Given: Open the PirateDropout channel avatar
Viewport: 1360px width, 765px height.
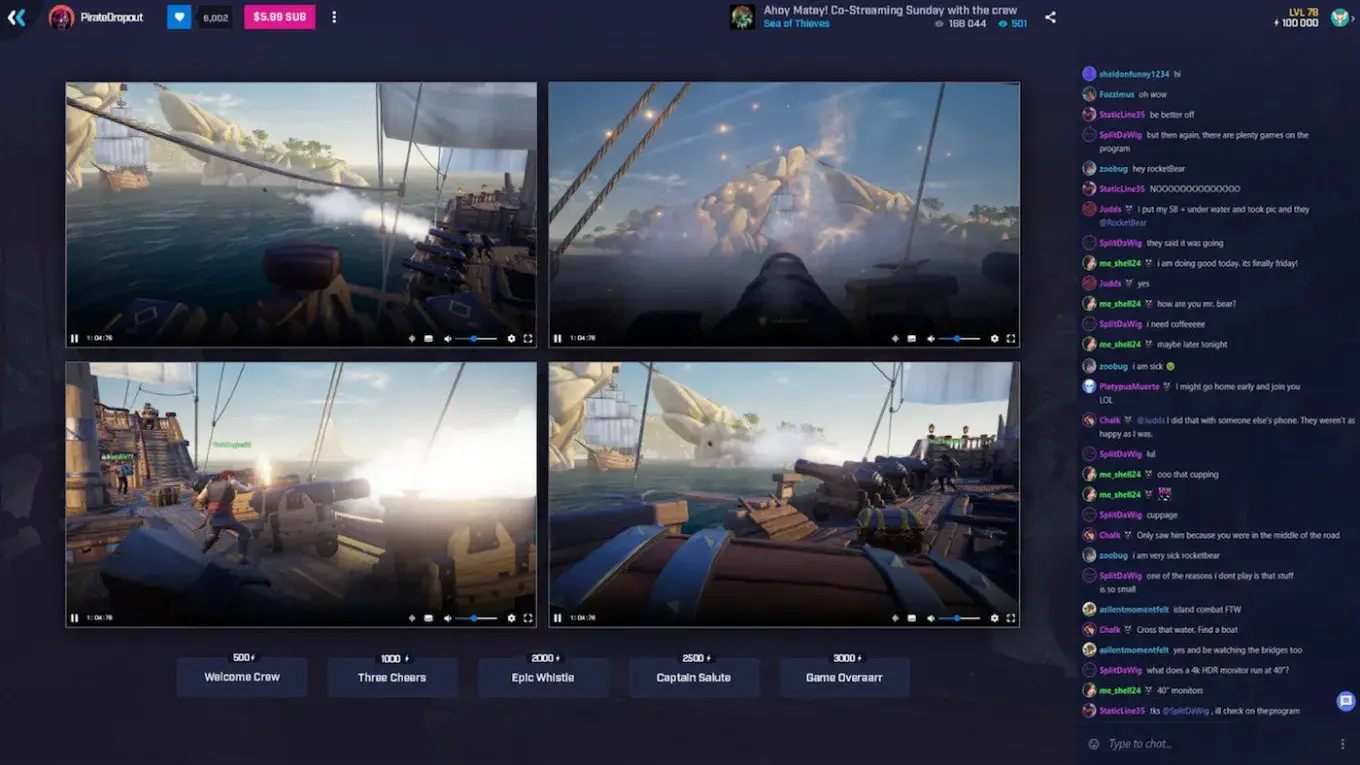Looking at the screenshot, I should [x=61, y=17].
